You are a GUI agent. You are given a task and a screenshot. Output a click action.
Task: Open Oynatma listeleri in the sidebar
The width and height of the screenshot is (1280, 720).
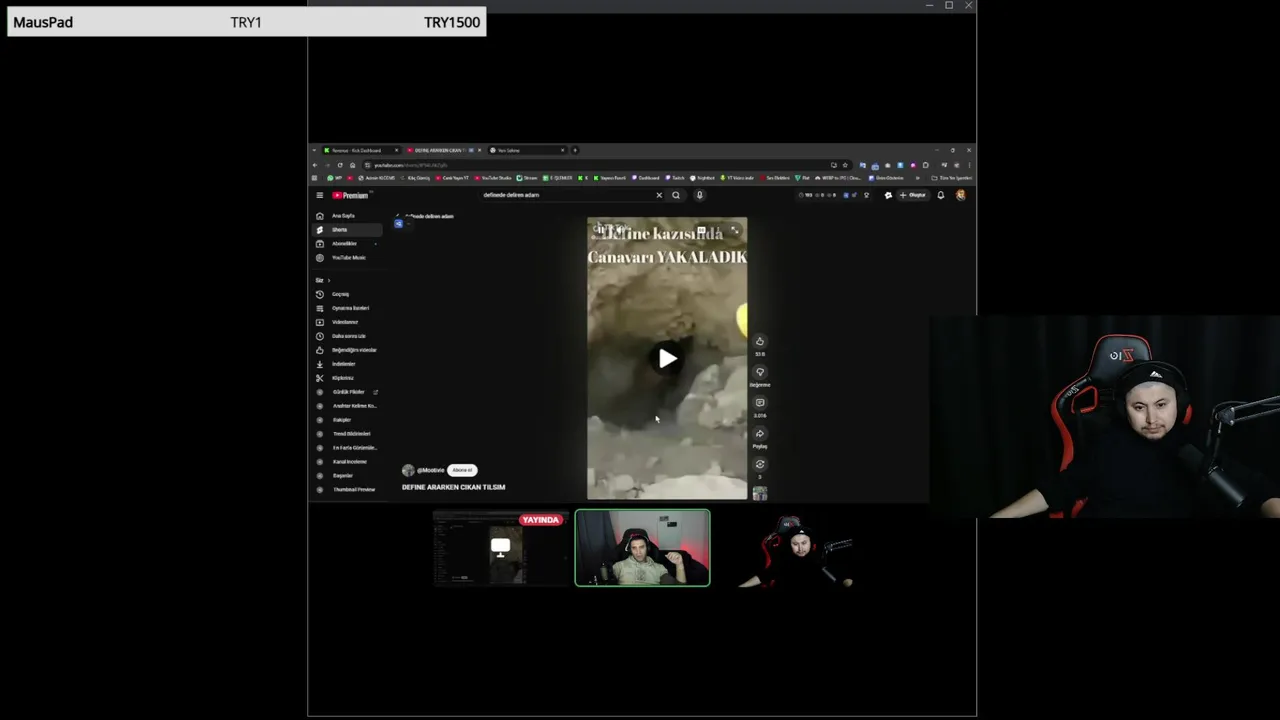click(347, 308)
